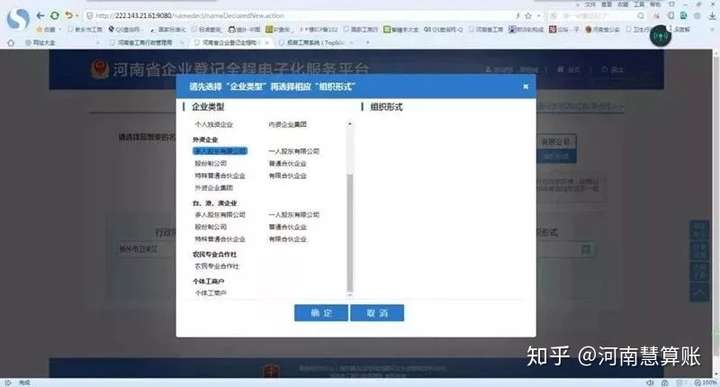720x387 pixels.
Task: Click the home icon beside the tabs
Action: pyautogui.click(x=11, y=43)
